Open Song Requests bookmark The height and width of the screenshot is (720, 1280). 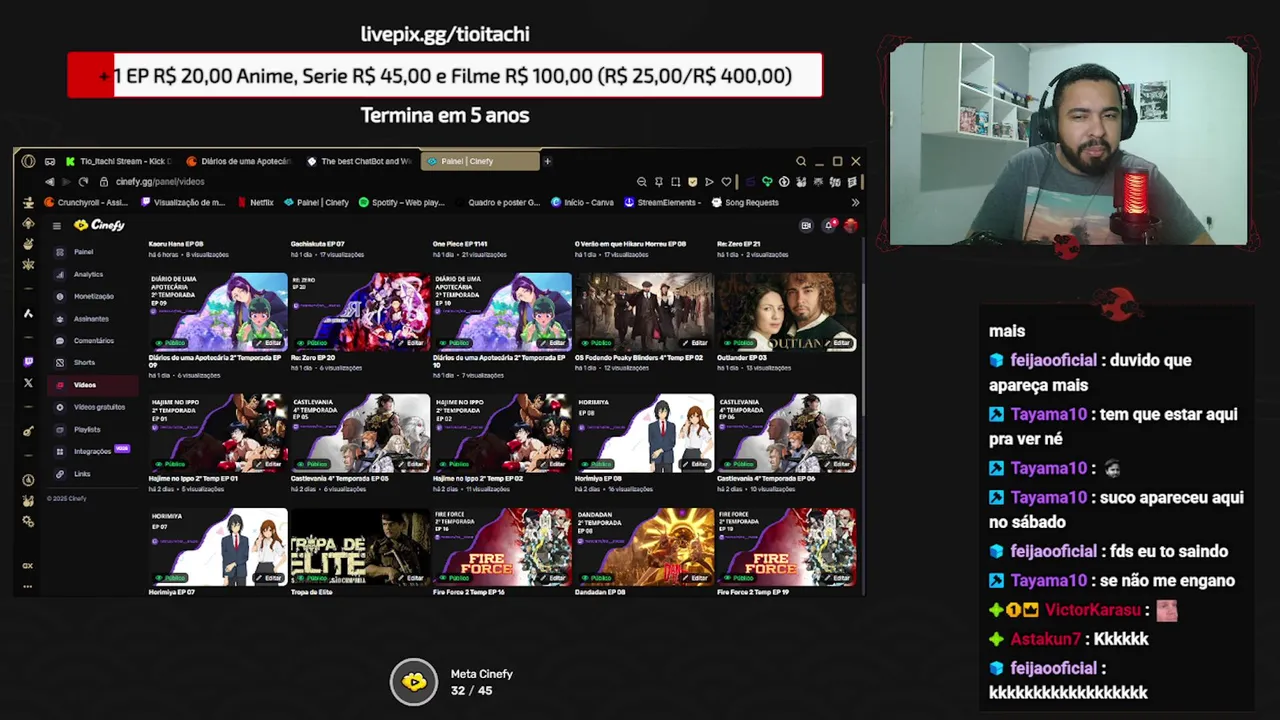744,202
